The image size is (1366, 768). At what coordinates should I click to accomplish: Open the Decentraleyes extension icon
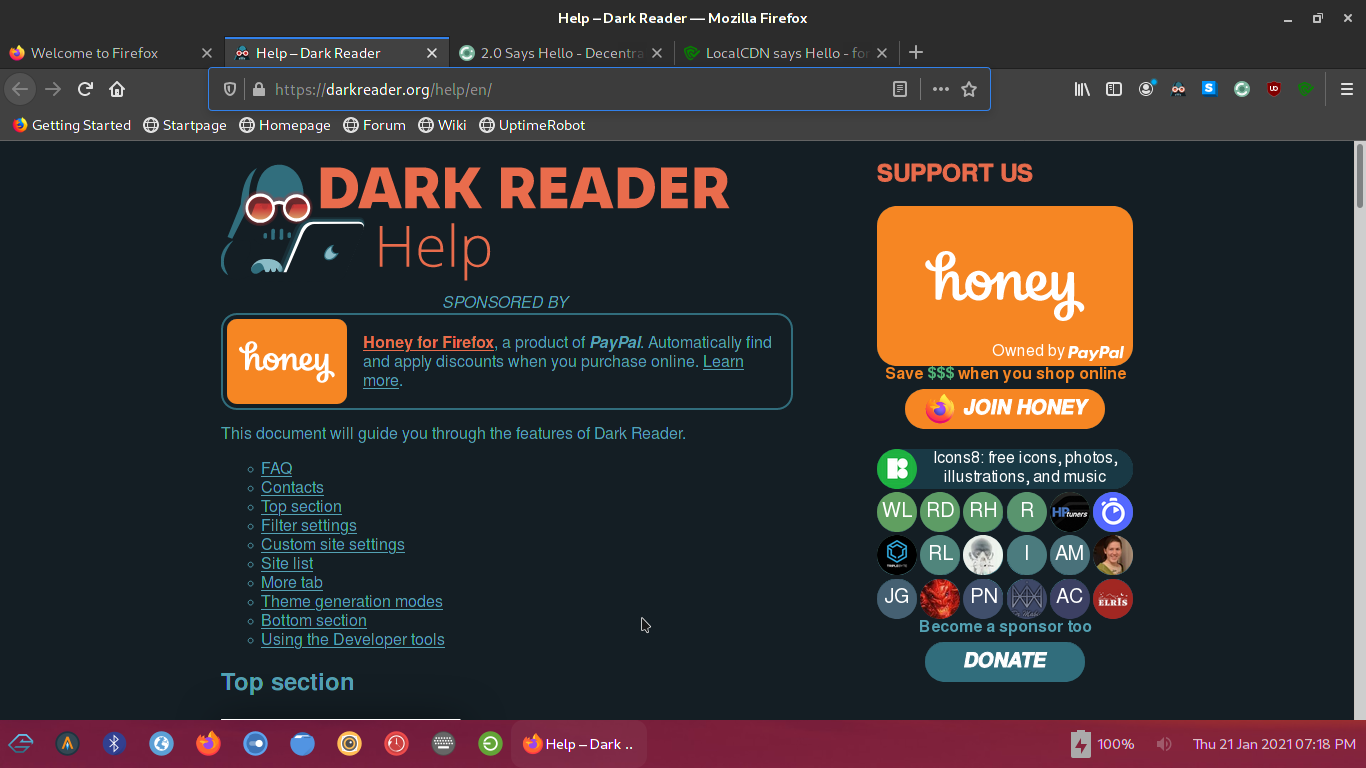pyautogui.click(x=1241, y=89)
